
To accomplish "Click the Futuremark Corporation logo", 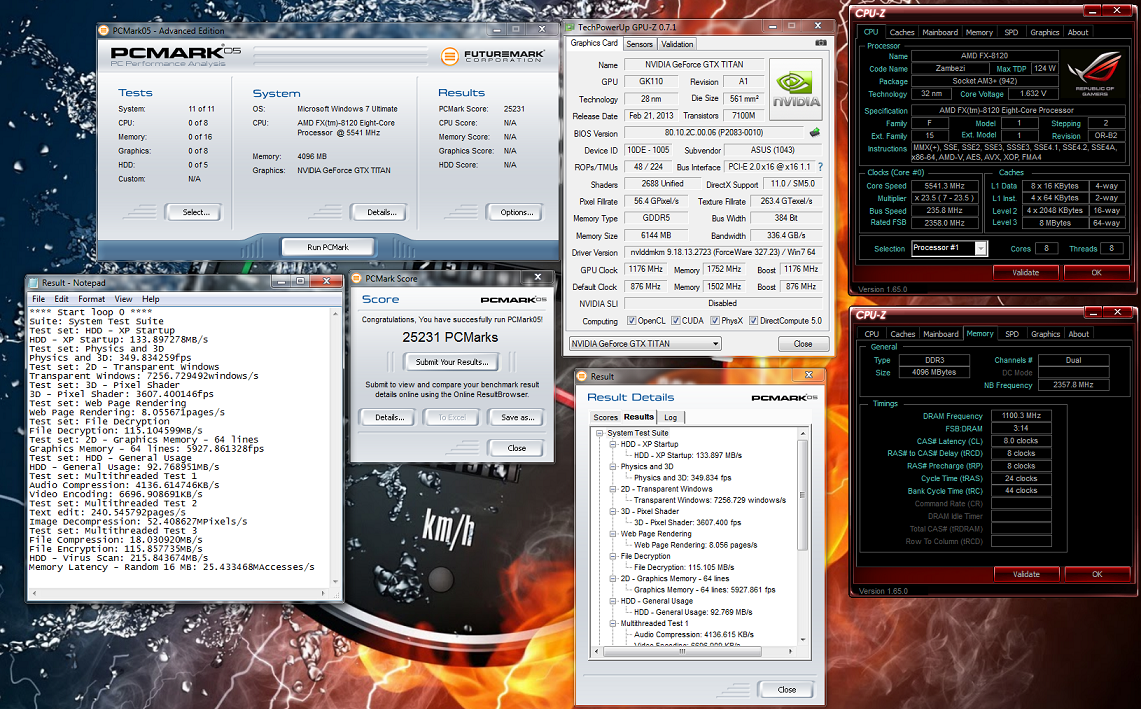I will tap(493, 55).
